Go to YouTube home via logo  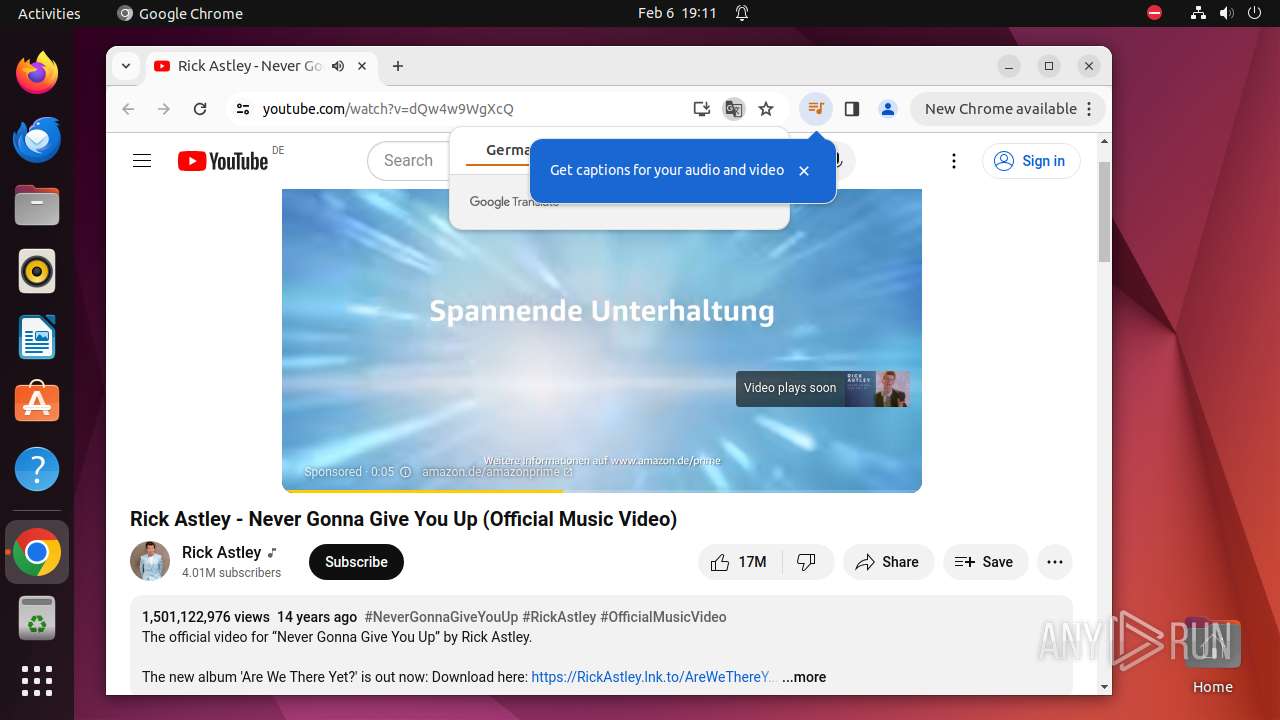click(x=223, y=161)
